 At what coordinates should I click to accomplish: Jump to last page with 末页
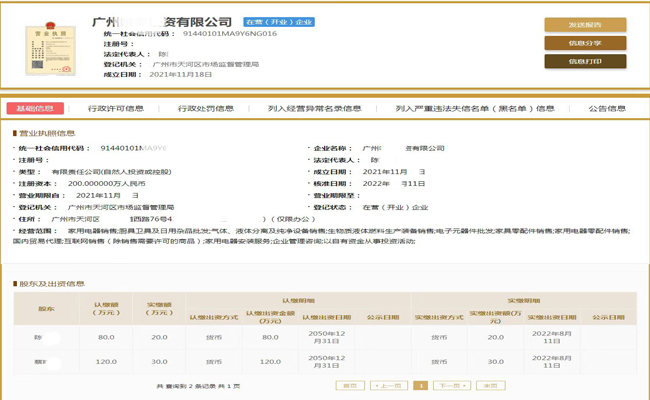click(490, 385)
